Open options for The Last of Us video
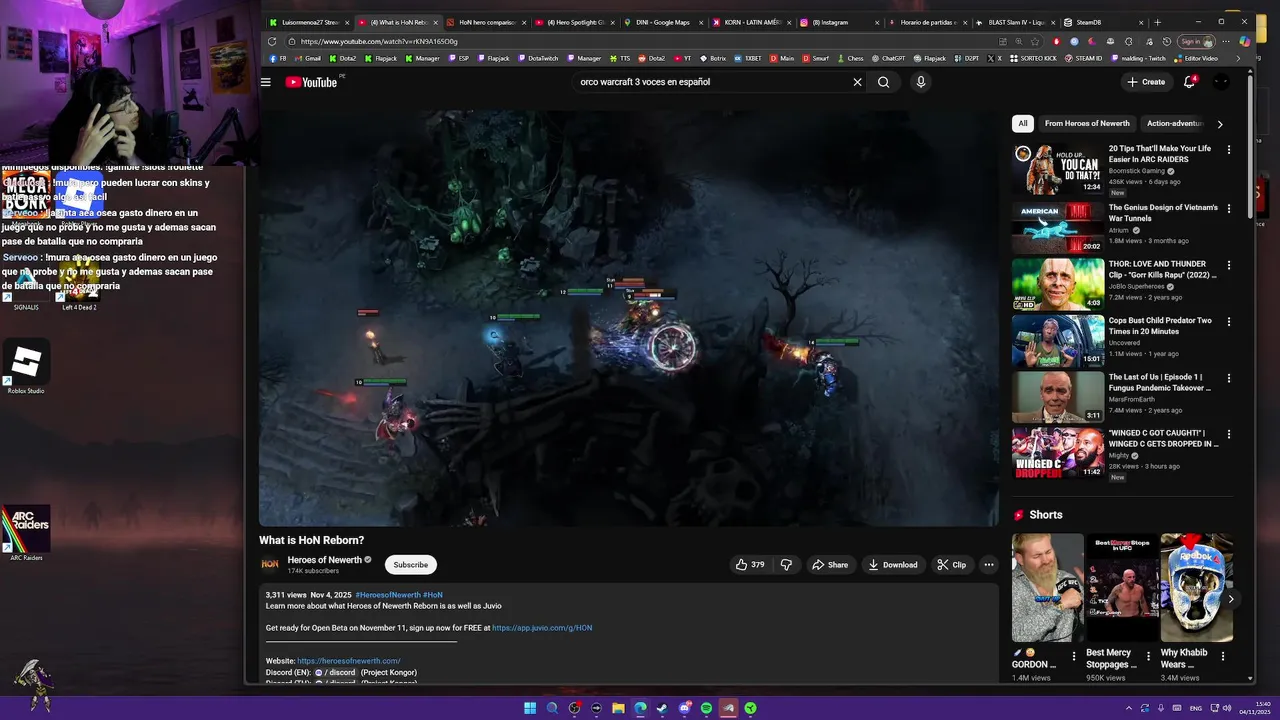This screenshot has width=1280, height=720. click(x=1229, y=378)
